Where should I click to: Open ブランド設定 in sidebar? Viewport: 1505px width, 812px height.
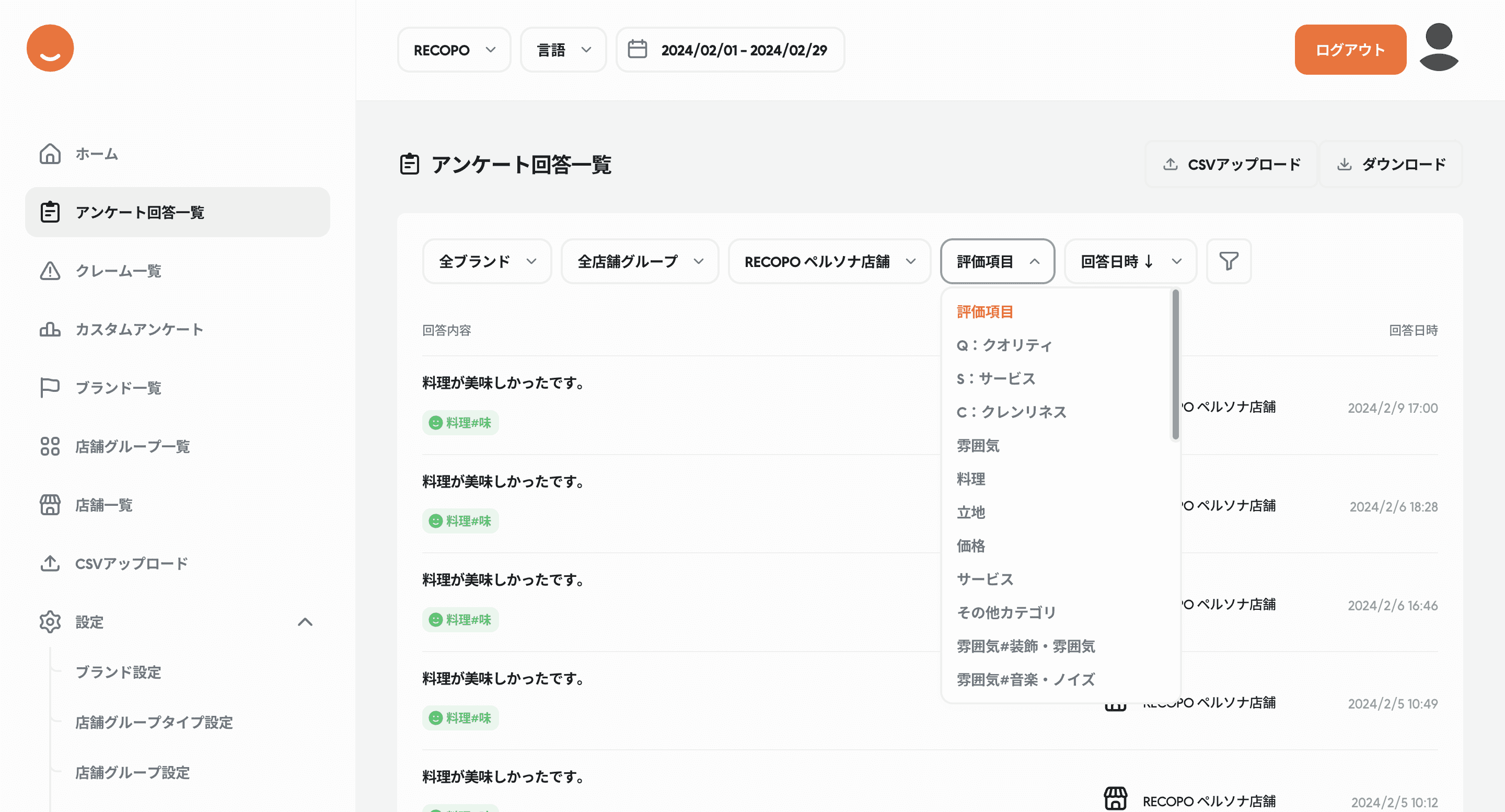pyautogui.click(x=118, y=672)
